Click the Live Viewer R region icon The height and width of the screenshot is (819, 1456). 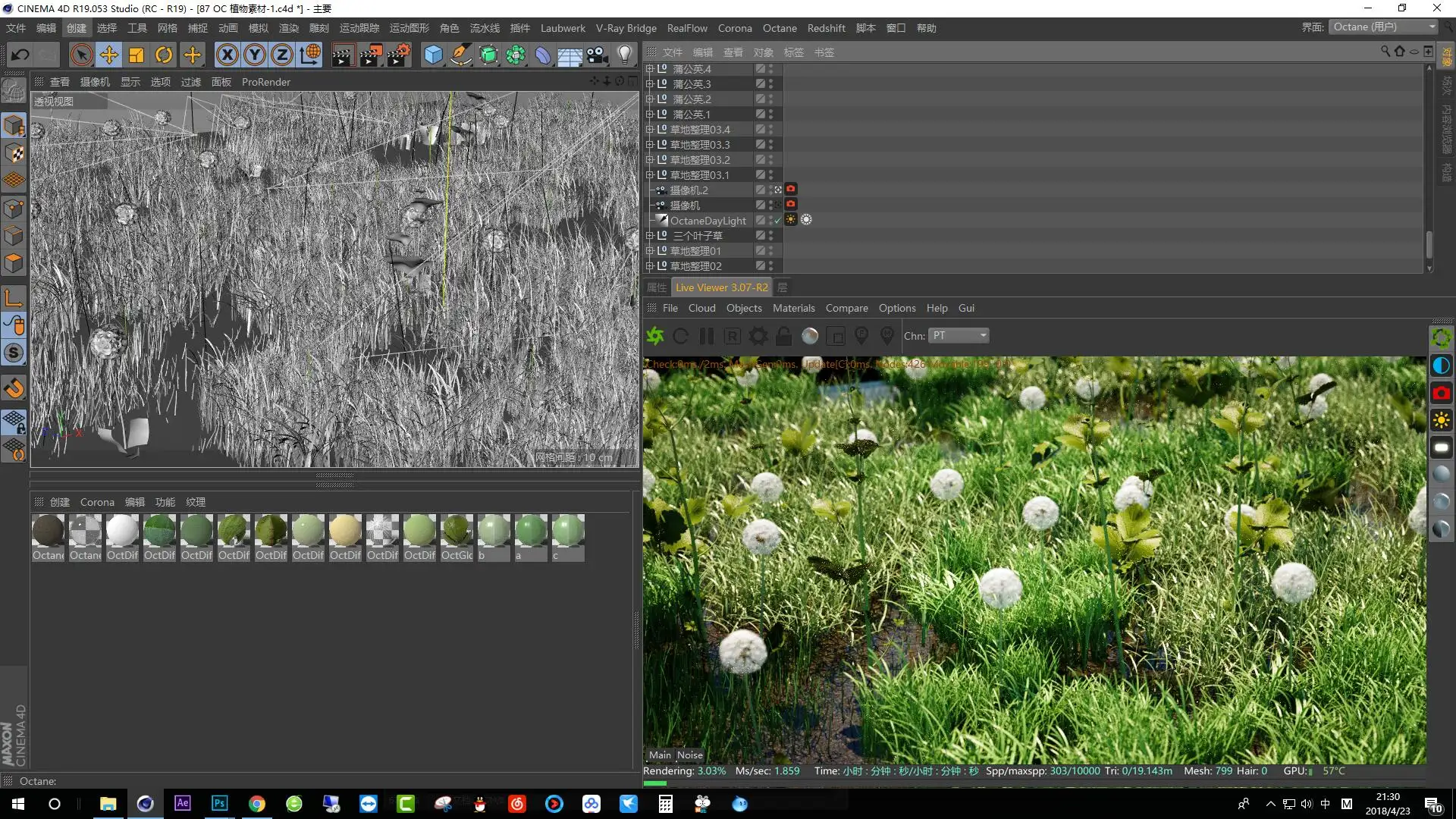point(732,335)
